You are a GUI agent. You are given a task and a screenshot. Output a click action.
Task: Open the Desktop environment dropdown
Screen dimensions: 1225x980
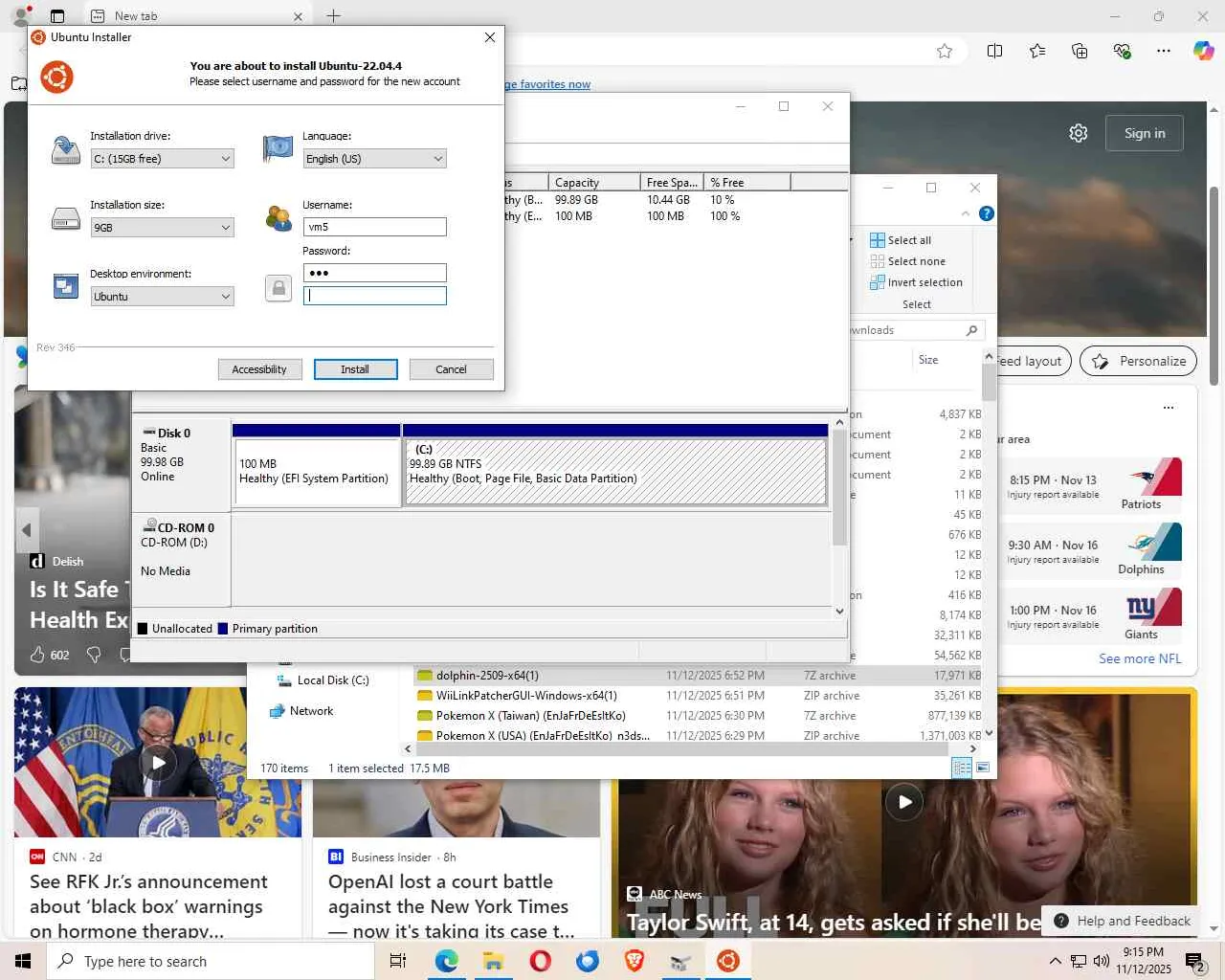162,297
